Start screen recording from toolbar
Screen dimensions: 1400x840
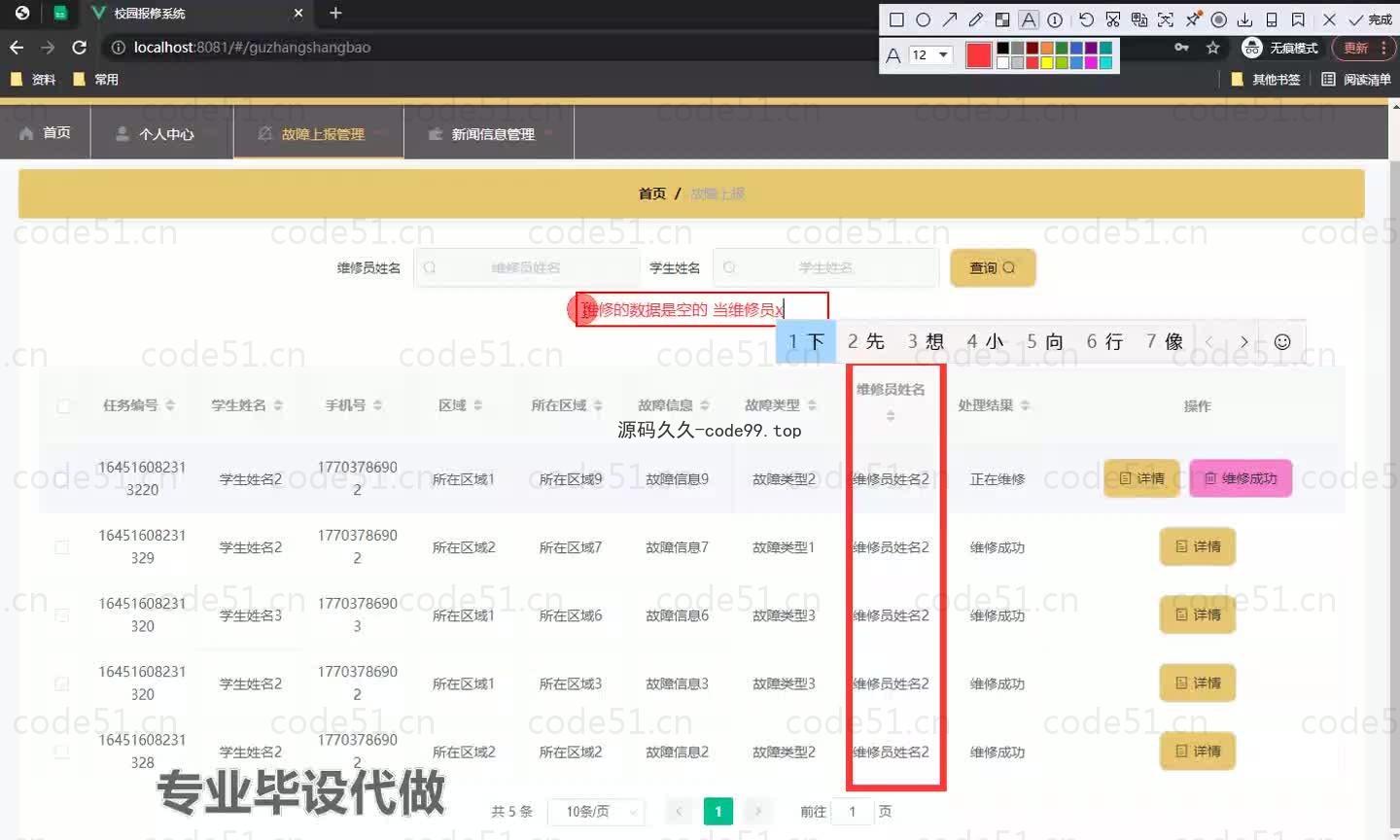[1218, 19]
